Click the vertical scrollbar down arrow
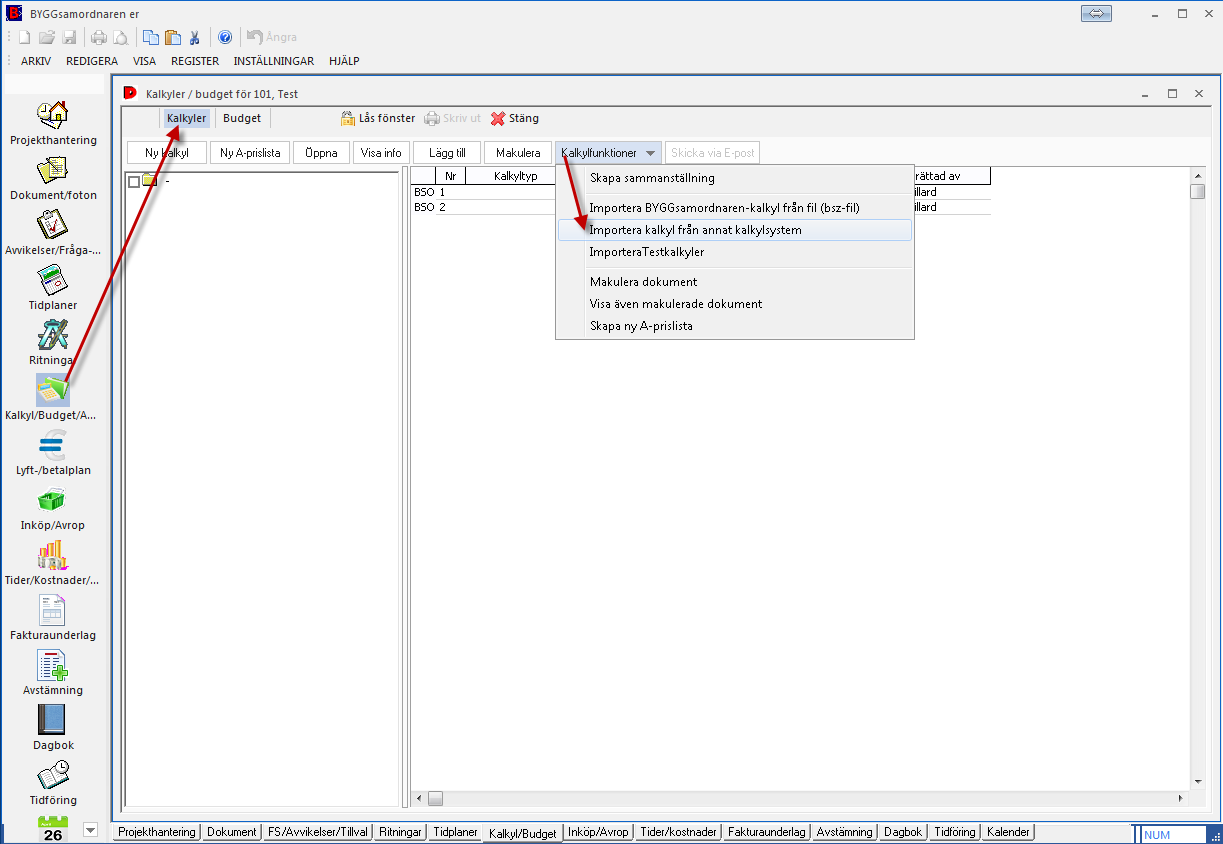This screenshot has height=844, width=1223. 1197,780
